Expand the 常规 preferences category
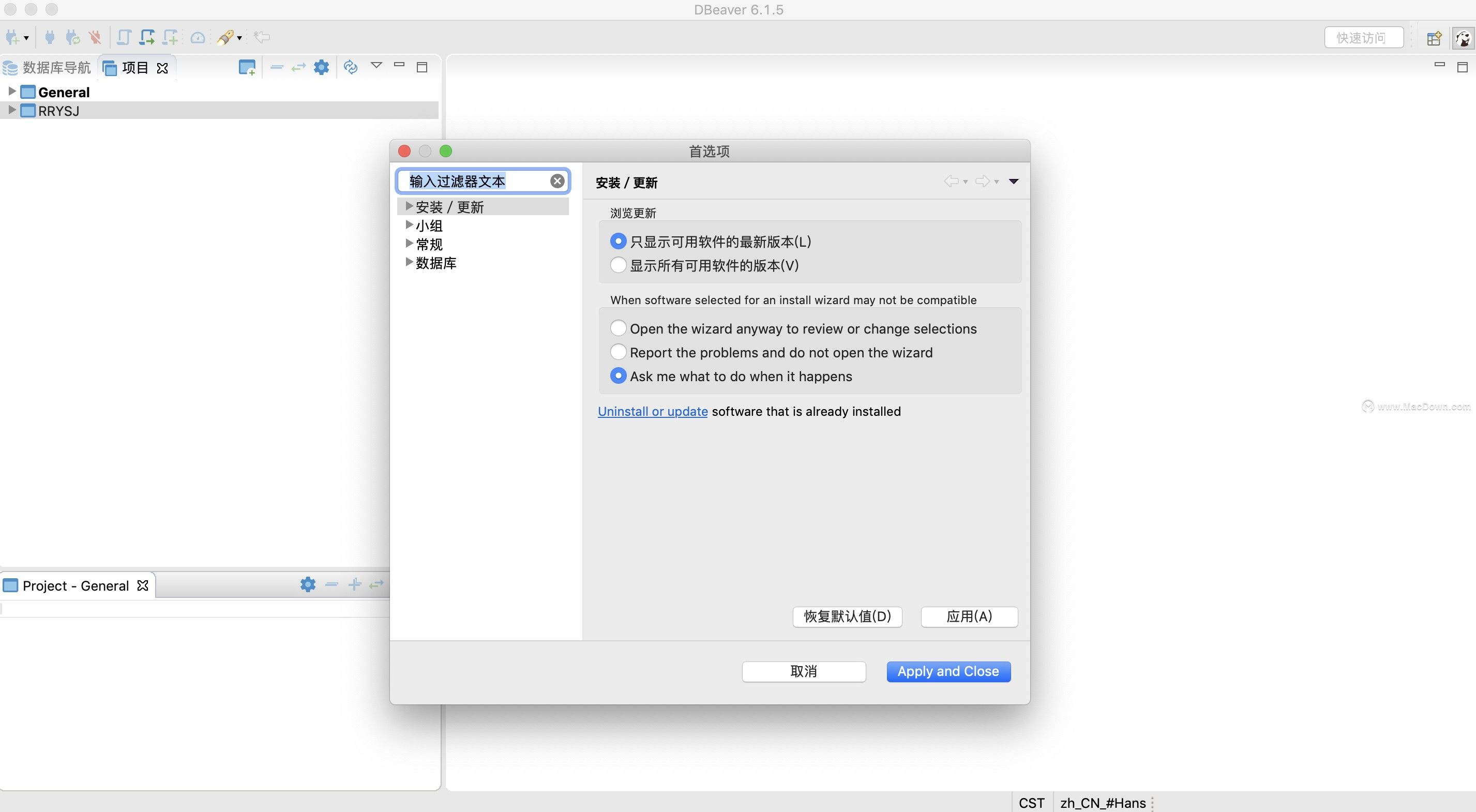Viewport: 1476px width, 812px height. [x=409, y=244]
